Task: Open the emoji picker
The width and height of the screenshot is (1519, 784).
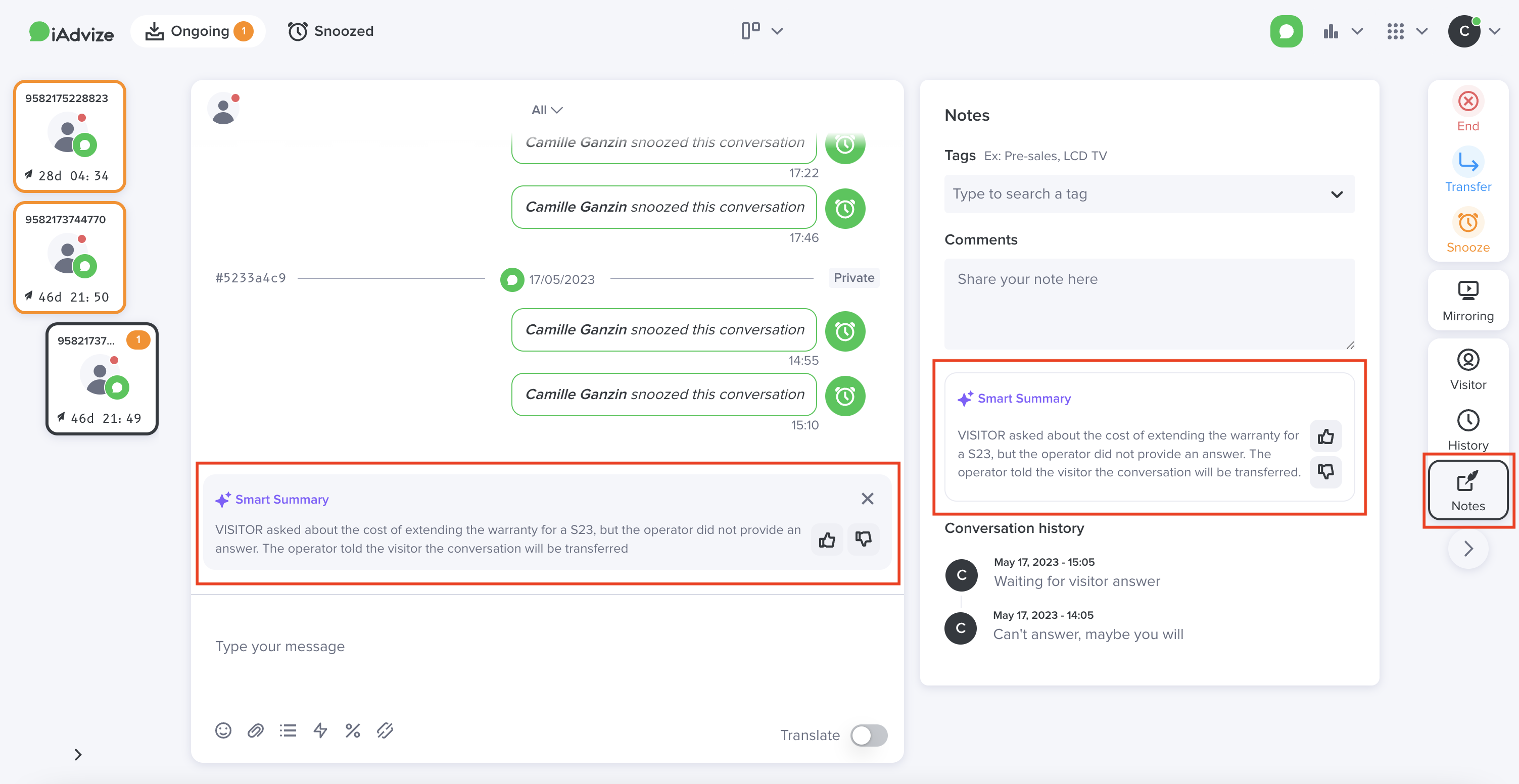Action: pyautogui.click(x=223, y=731)
